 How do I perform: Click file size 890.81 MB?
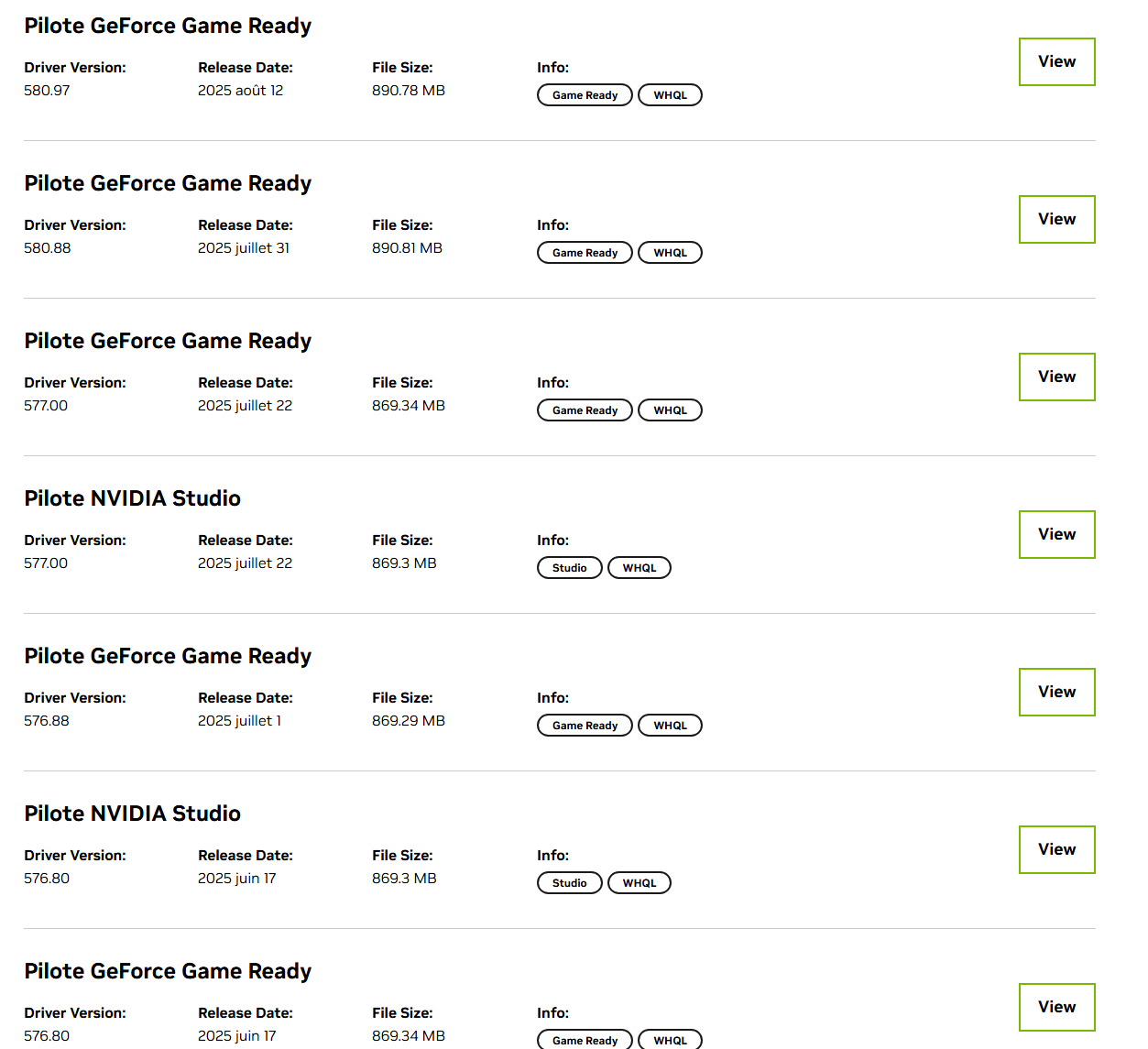[x=407, y=248]
